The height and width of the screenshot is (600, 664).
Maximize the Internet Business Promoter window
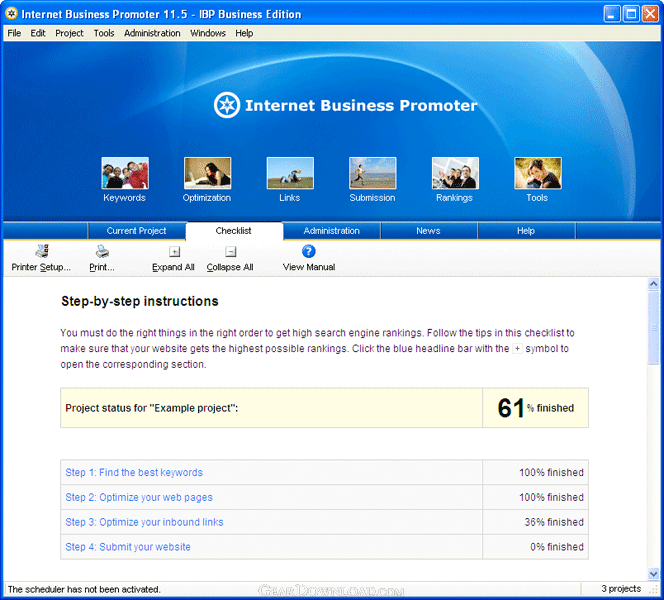pyautogui.click(x=631, y=14)
